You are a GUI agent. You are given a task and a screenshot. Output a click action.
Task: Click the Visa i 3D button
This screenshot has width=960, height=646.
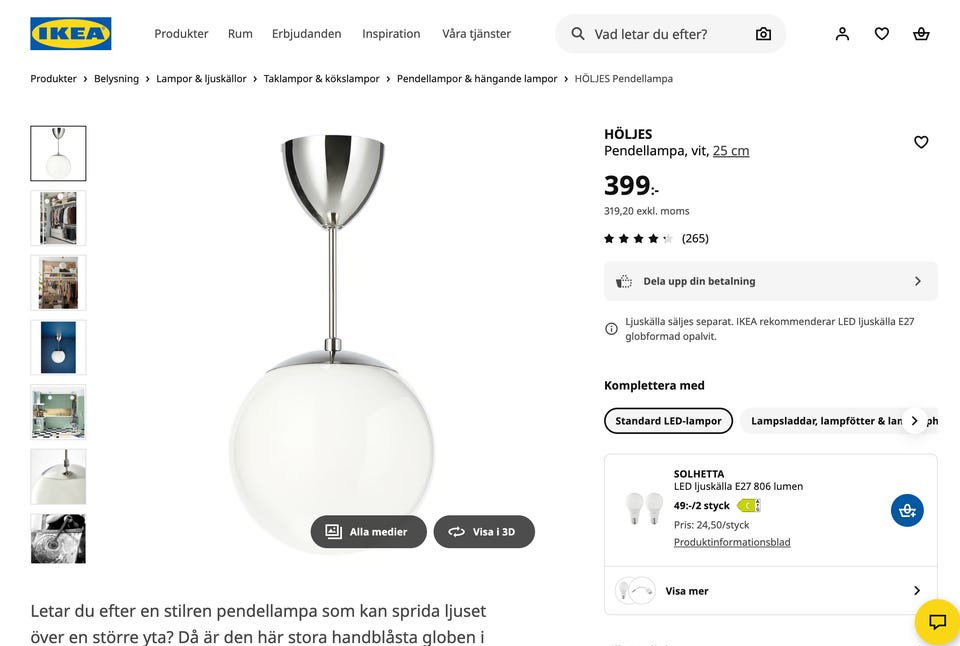pyautogui.click(x=484, y=531)
